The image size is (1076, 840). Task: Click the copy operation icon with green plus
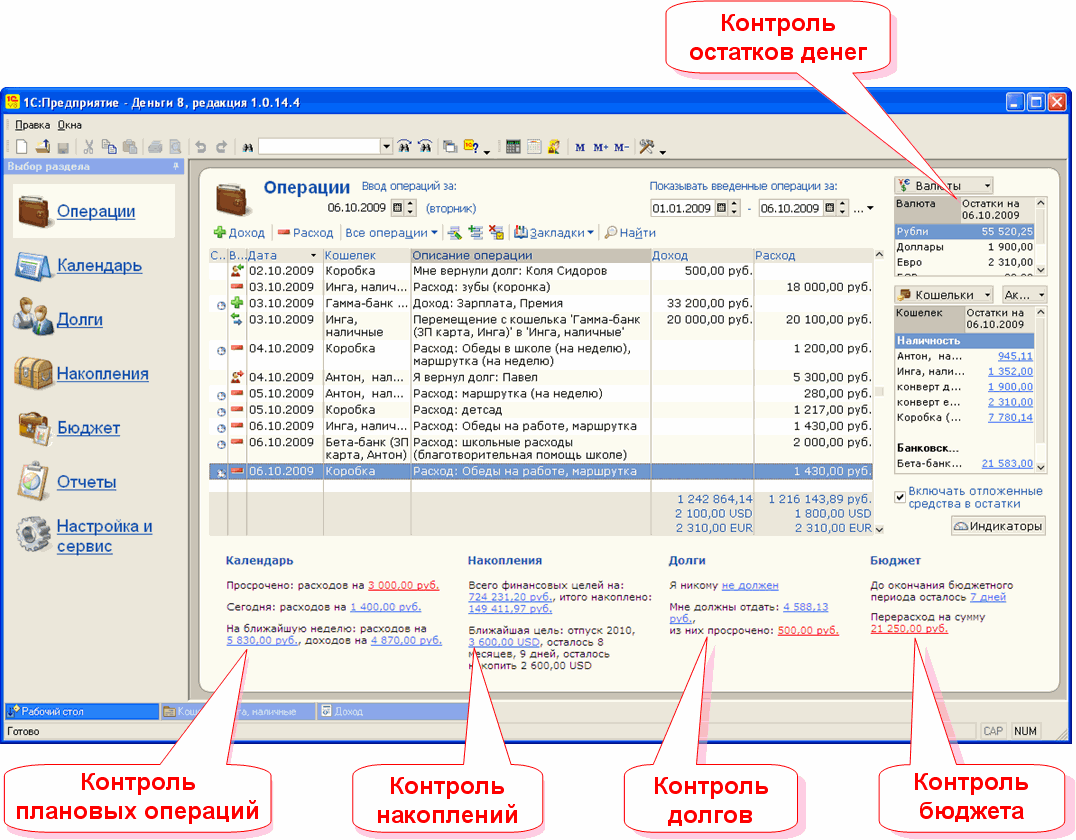point(476,233)
